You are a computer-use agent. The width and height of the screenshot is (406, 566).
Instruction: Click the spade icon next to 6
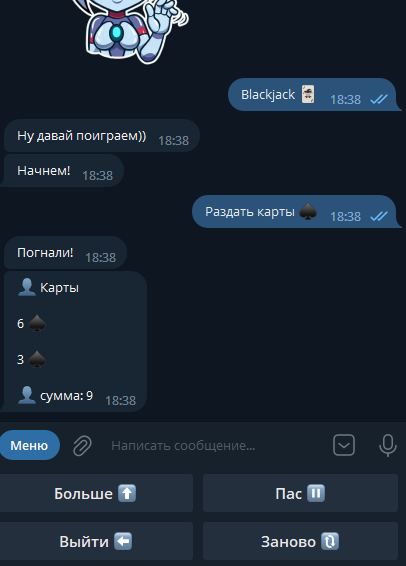[x=37, y=324]
